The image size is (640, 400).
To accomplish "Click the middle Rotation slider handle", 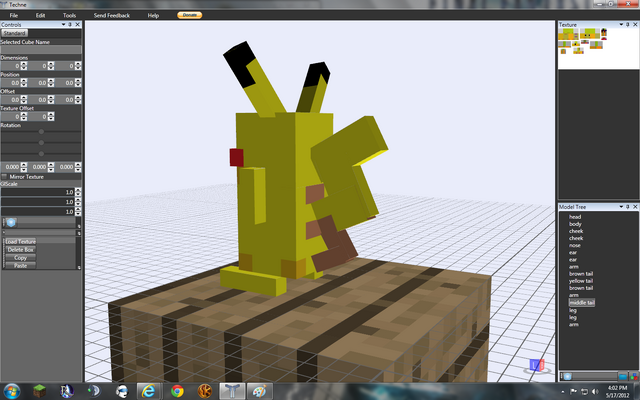I will [x=41, y=142].
